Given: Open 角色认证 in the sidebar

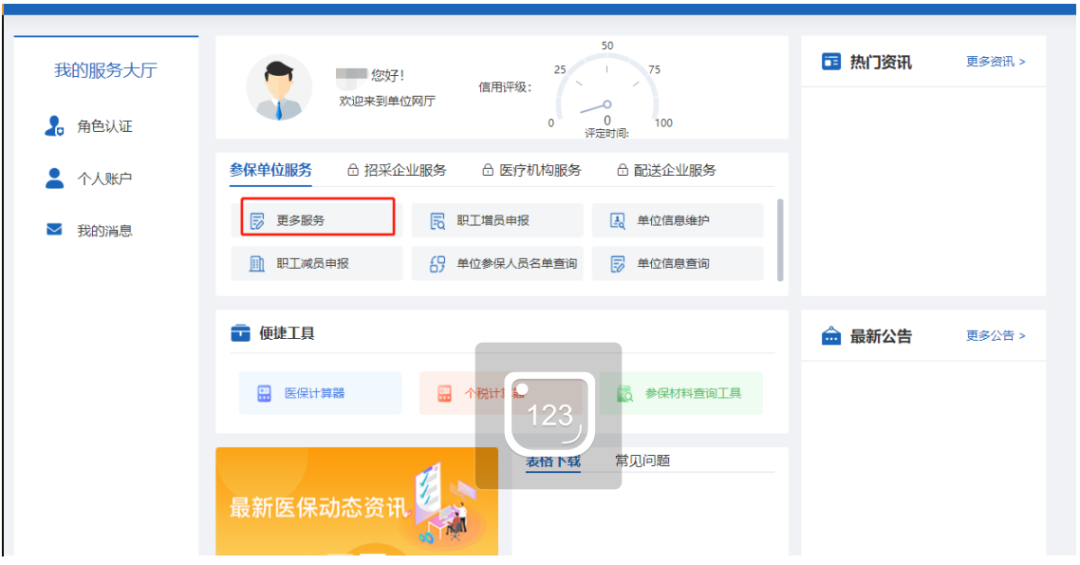Looking at the screenshot, I should (104, 126).
